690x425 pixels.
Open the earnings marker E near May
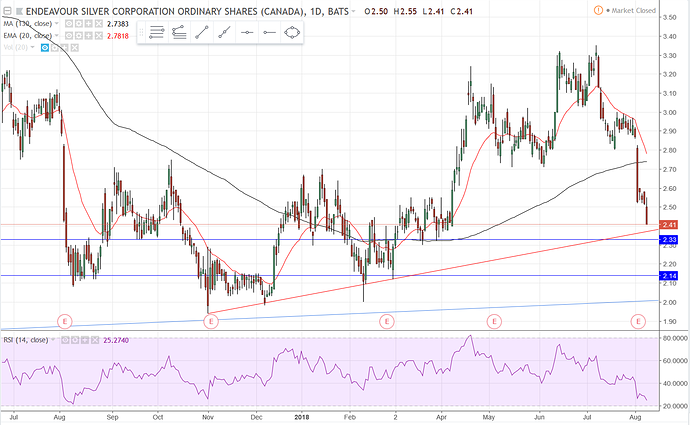point(494,322)
